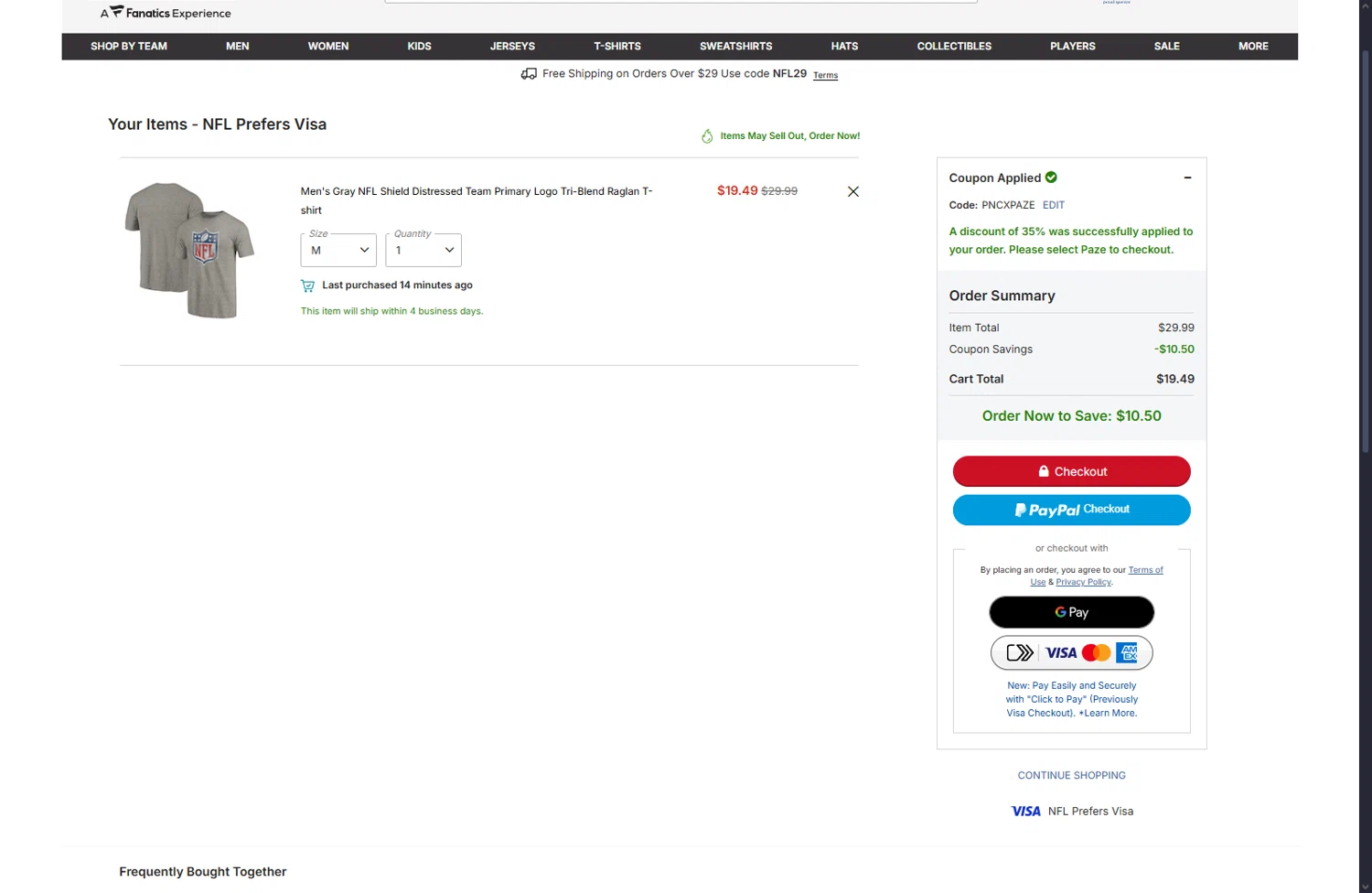Open the Terms of Use link
Image resolution: width=1372 pixels, height=893 pixels.
point(1144,570)
